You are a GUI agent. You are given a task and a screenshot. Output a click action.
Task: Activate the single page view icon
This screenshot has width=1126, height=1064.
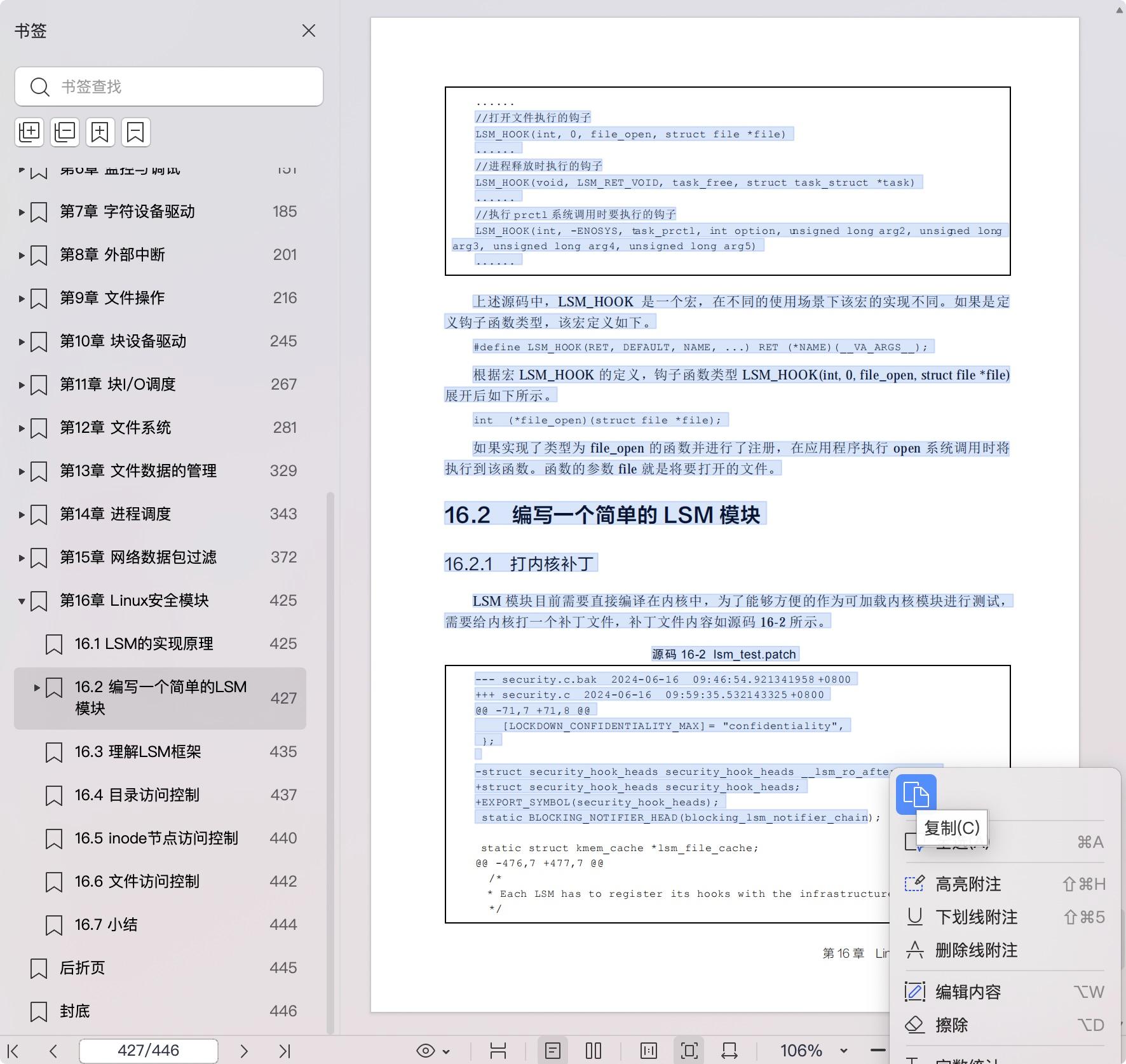pos(553,1051)
